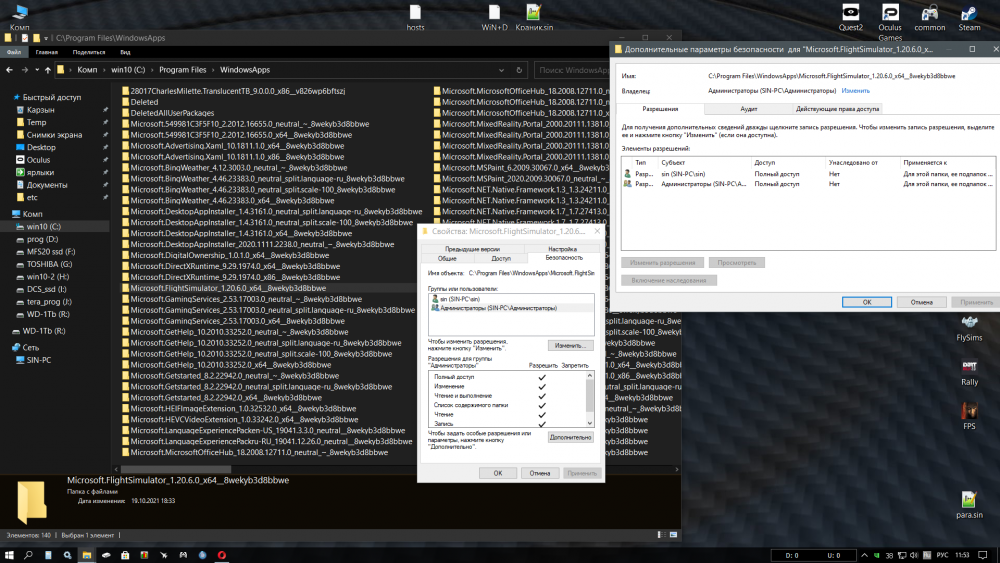Open the Вид ribbon tab

coord(125,52)
